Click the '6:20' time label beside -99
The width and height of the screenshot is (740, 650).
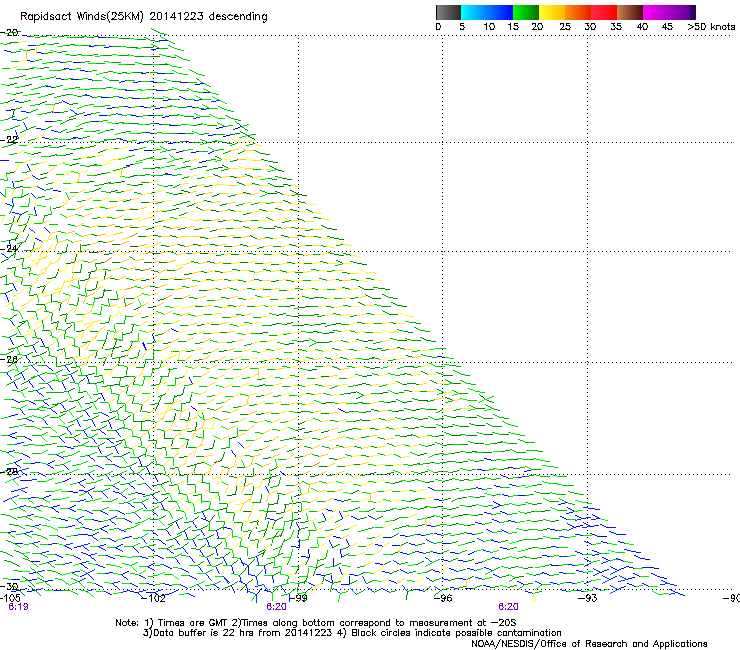pyautogui.click(x=276, y=607)
